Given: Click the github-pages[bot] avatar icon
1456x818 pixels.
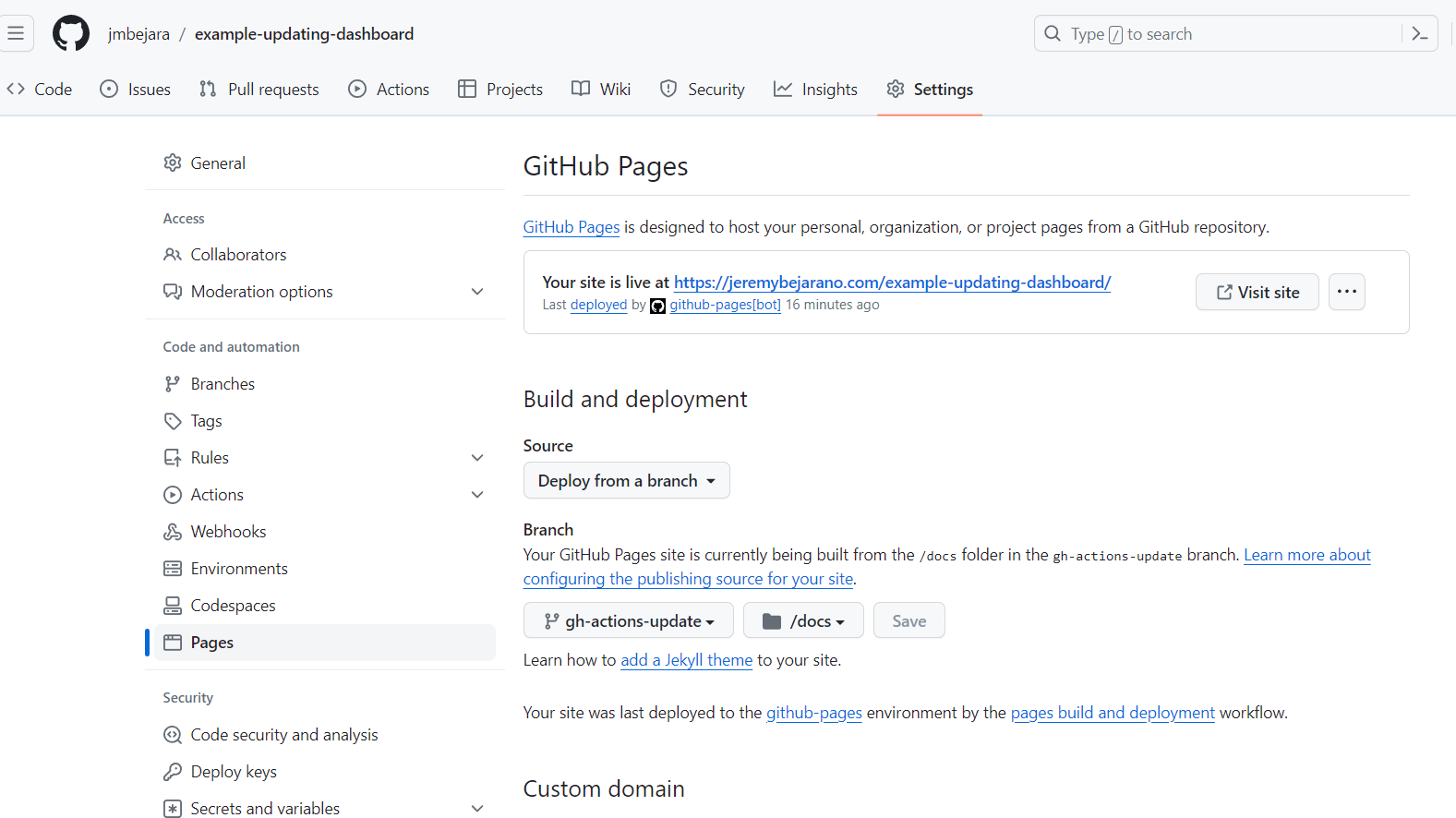Looking at the screenshot, I should click(x=657, y=306).
